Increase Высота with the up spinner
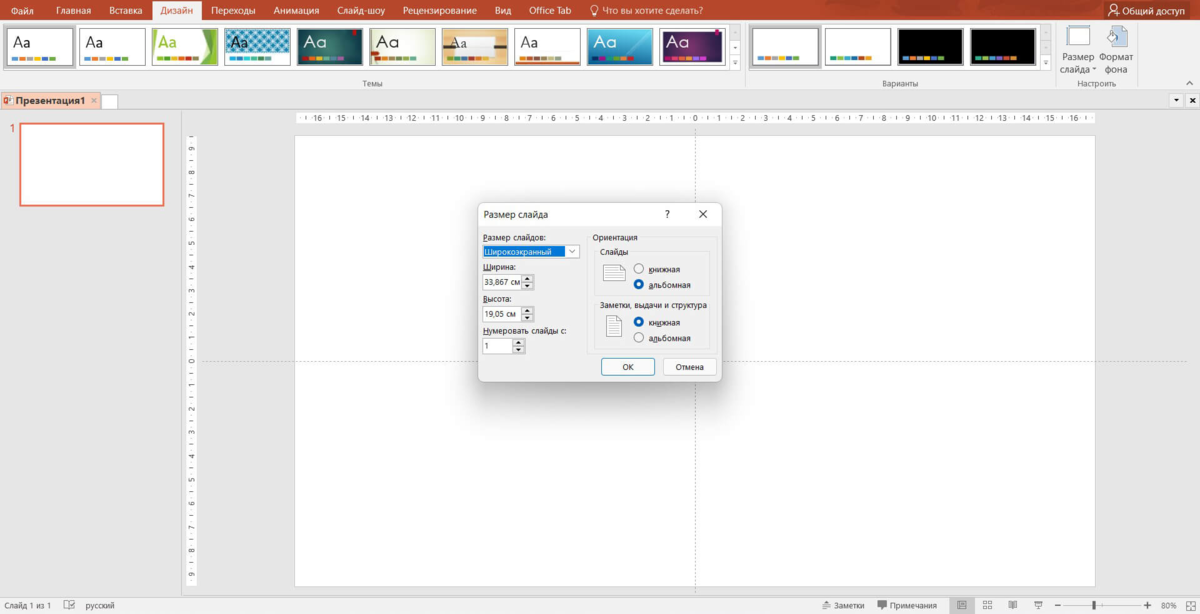1200x614 pixels. click(x=528, y=310)
